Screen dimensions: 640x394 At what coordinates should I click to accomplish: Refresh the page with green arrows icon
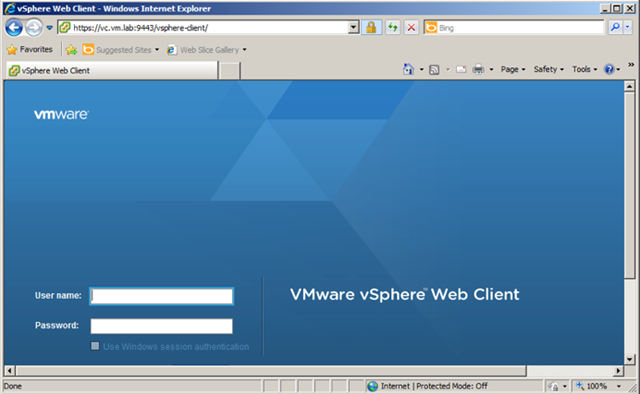[x=393, y=27]
